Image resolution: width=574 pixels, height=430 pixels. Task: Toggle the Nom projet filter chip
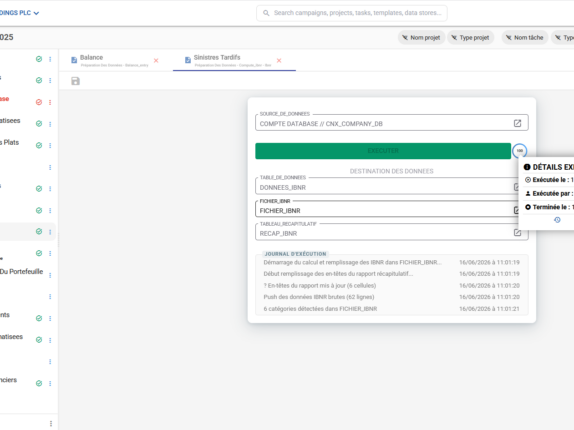(421, 37)
